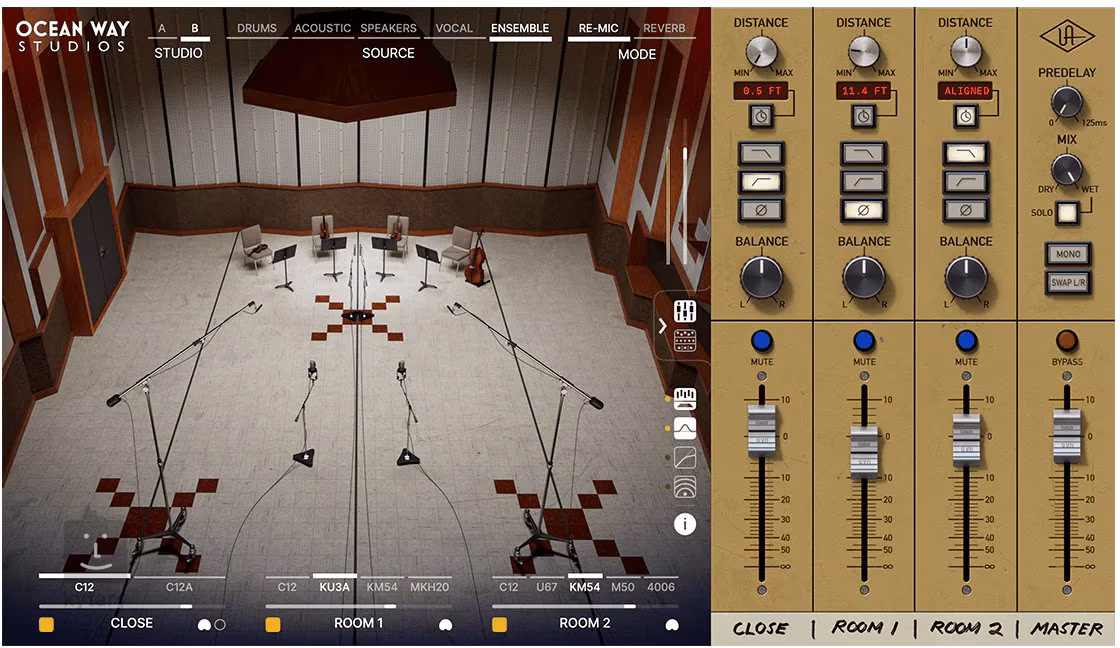Switch source to the Drums tab
The height and width of the screenshot is (648, 1120).
[x=257, y=28]
